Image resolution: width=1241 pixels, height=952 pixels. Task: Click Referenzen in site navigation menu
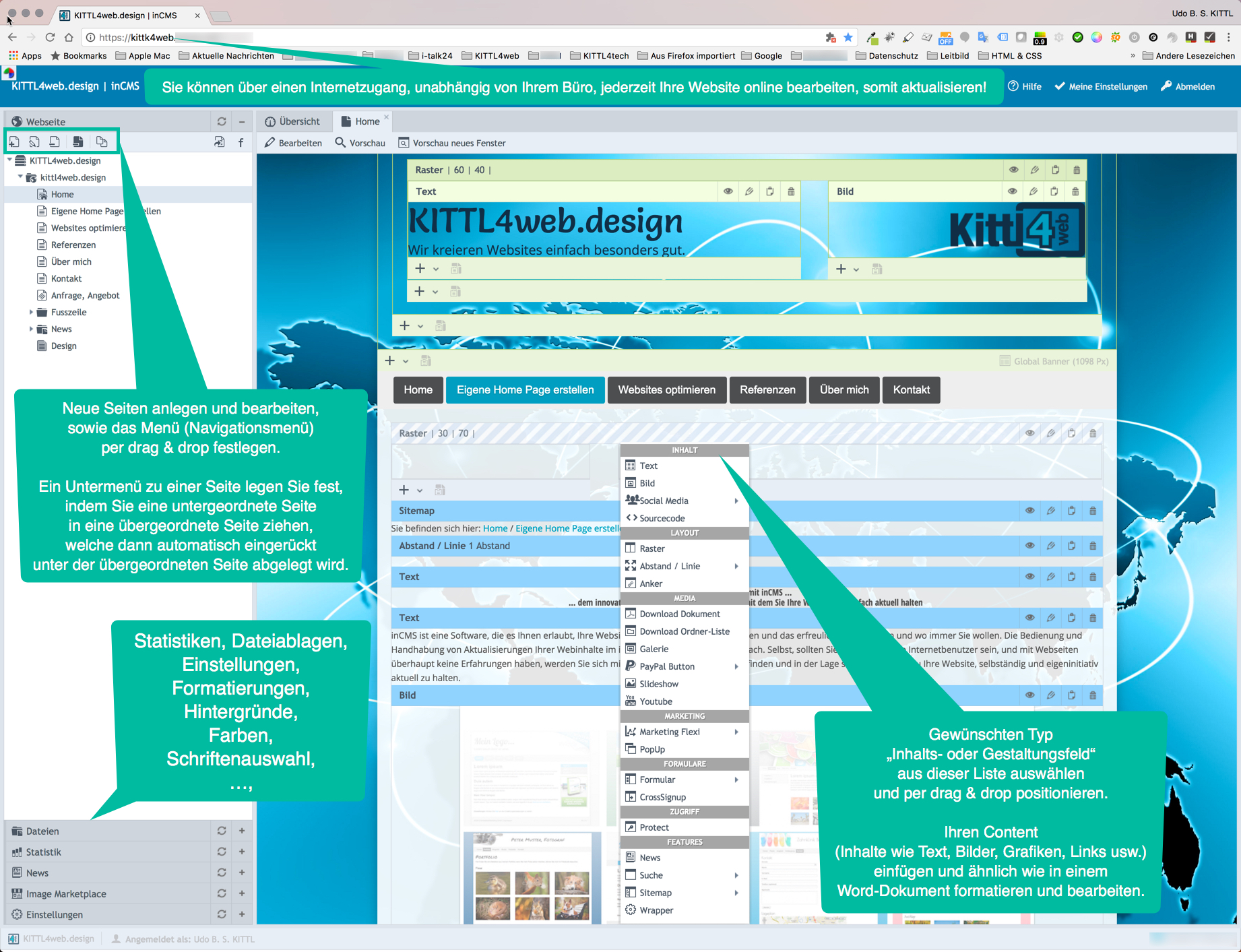767,389
